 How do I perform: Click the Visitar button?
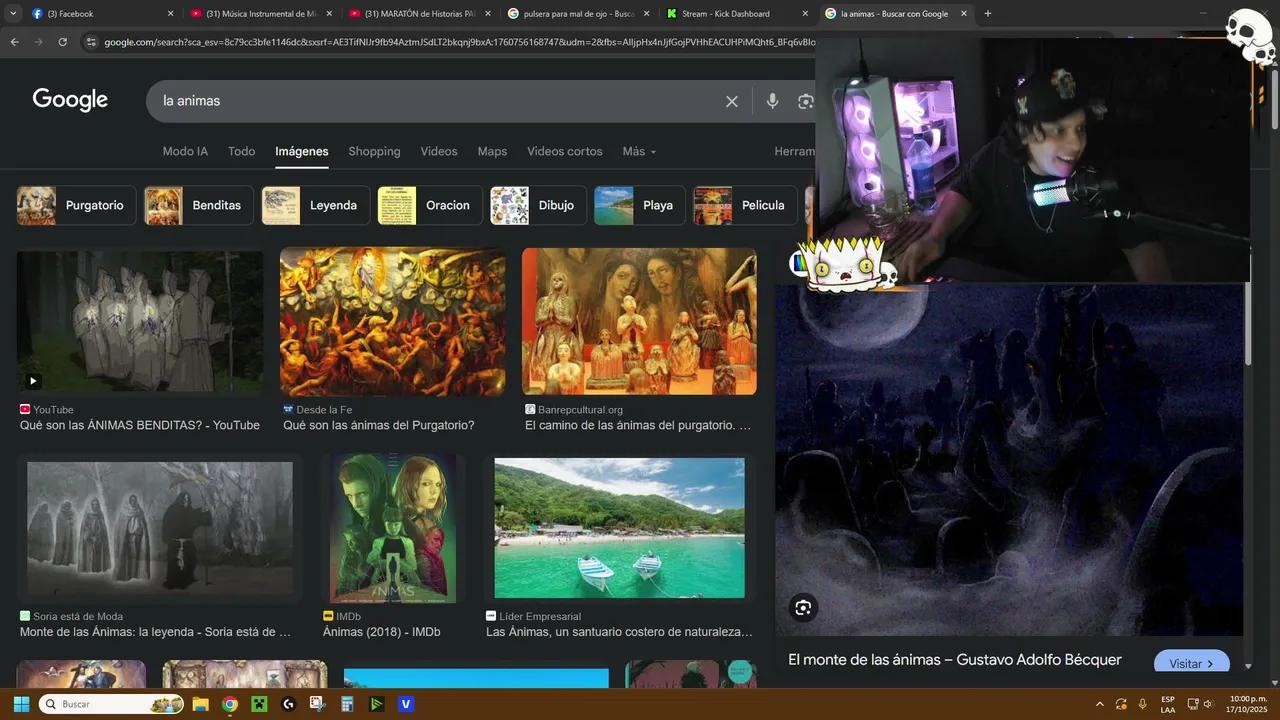[1191, 664]
